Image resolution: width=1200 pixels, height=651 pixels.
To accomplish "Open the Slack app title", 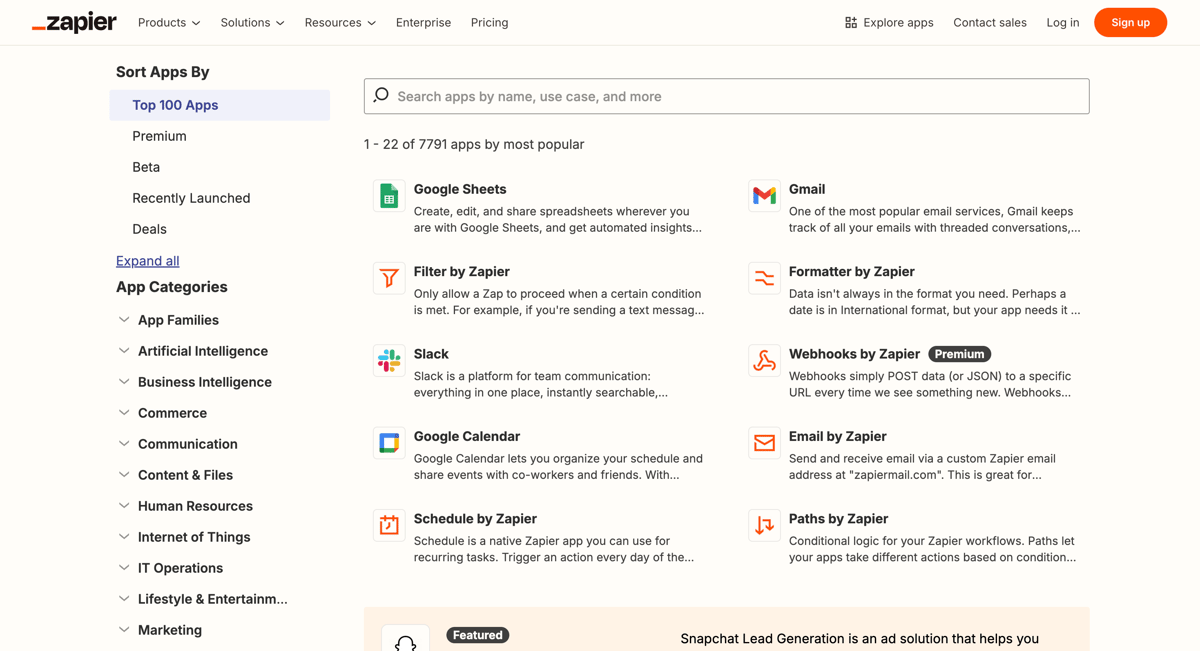I will tap(431, 354).
